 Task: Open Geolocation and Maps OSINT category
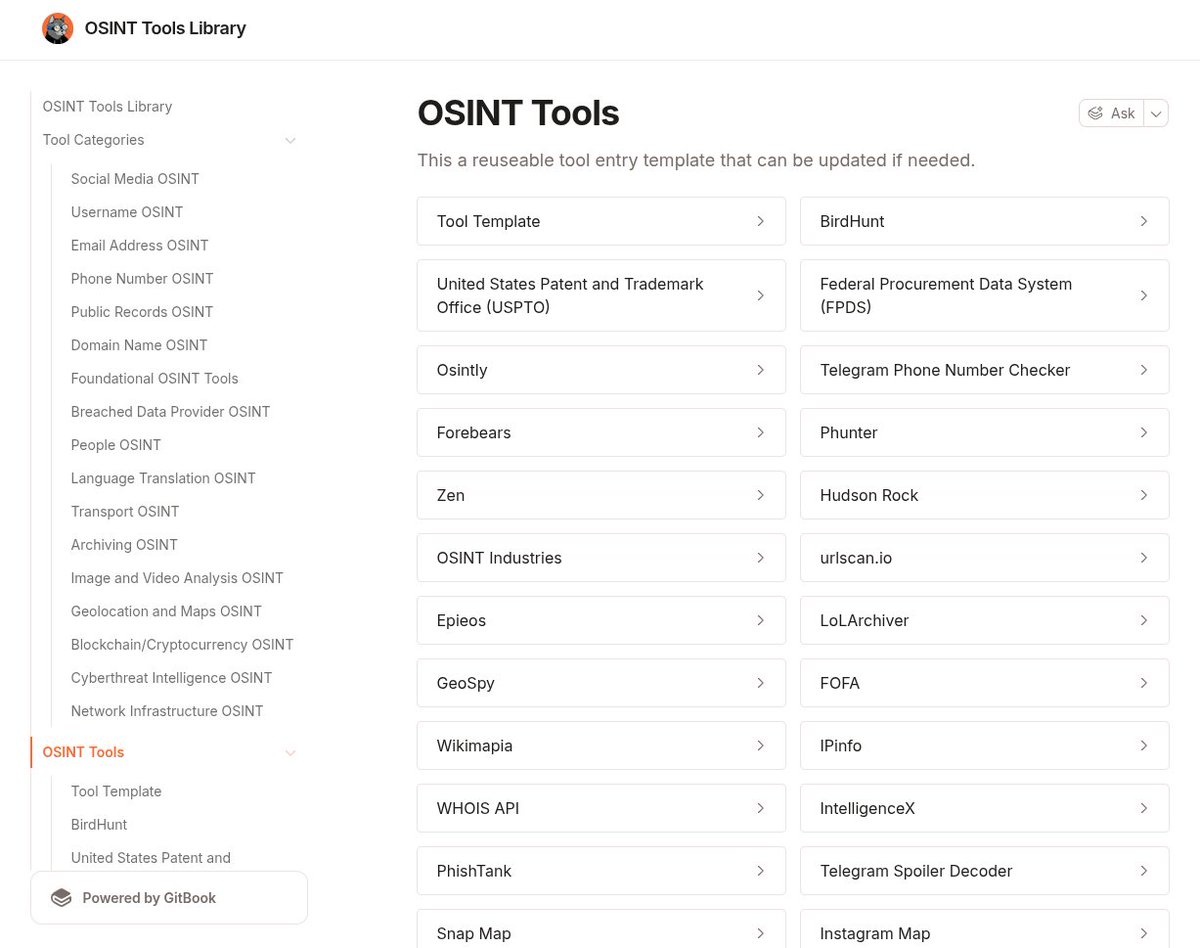[x=166, y=611]
